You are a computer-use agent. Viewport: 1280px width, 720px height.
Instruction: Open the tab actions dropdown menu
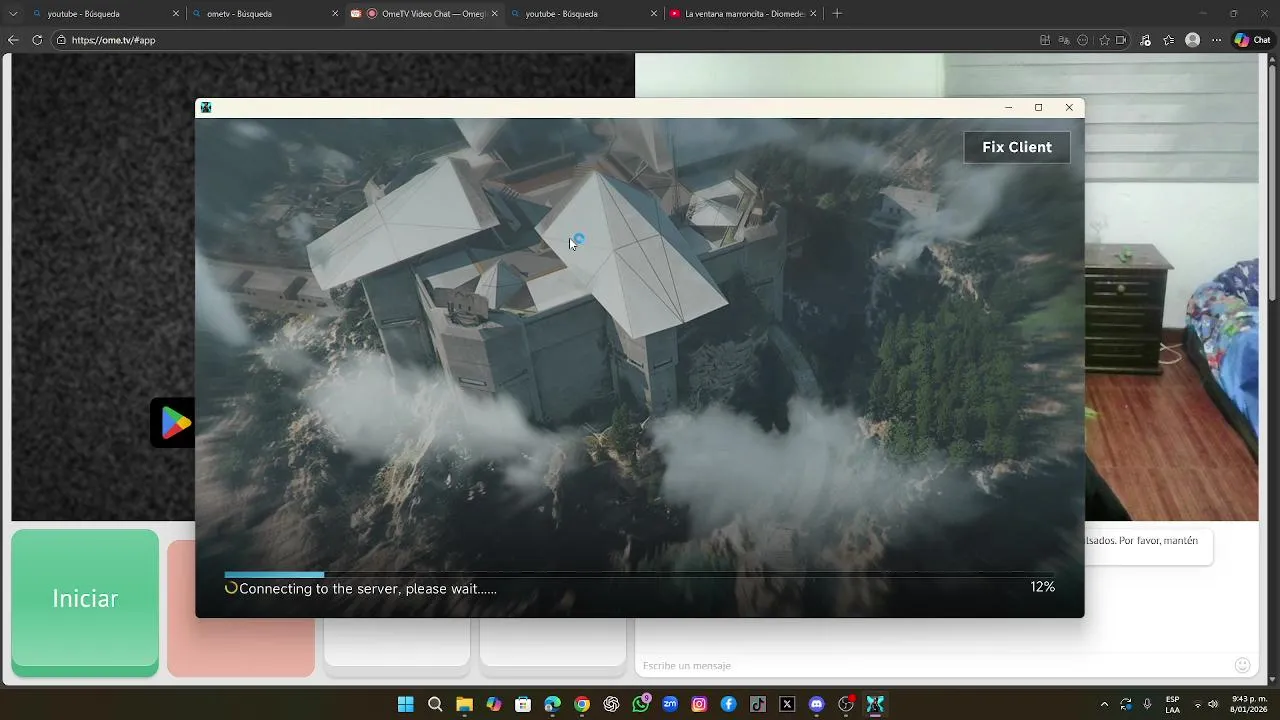(13, 14)
